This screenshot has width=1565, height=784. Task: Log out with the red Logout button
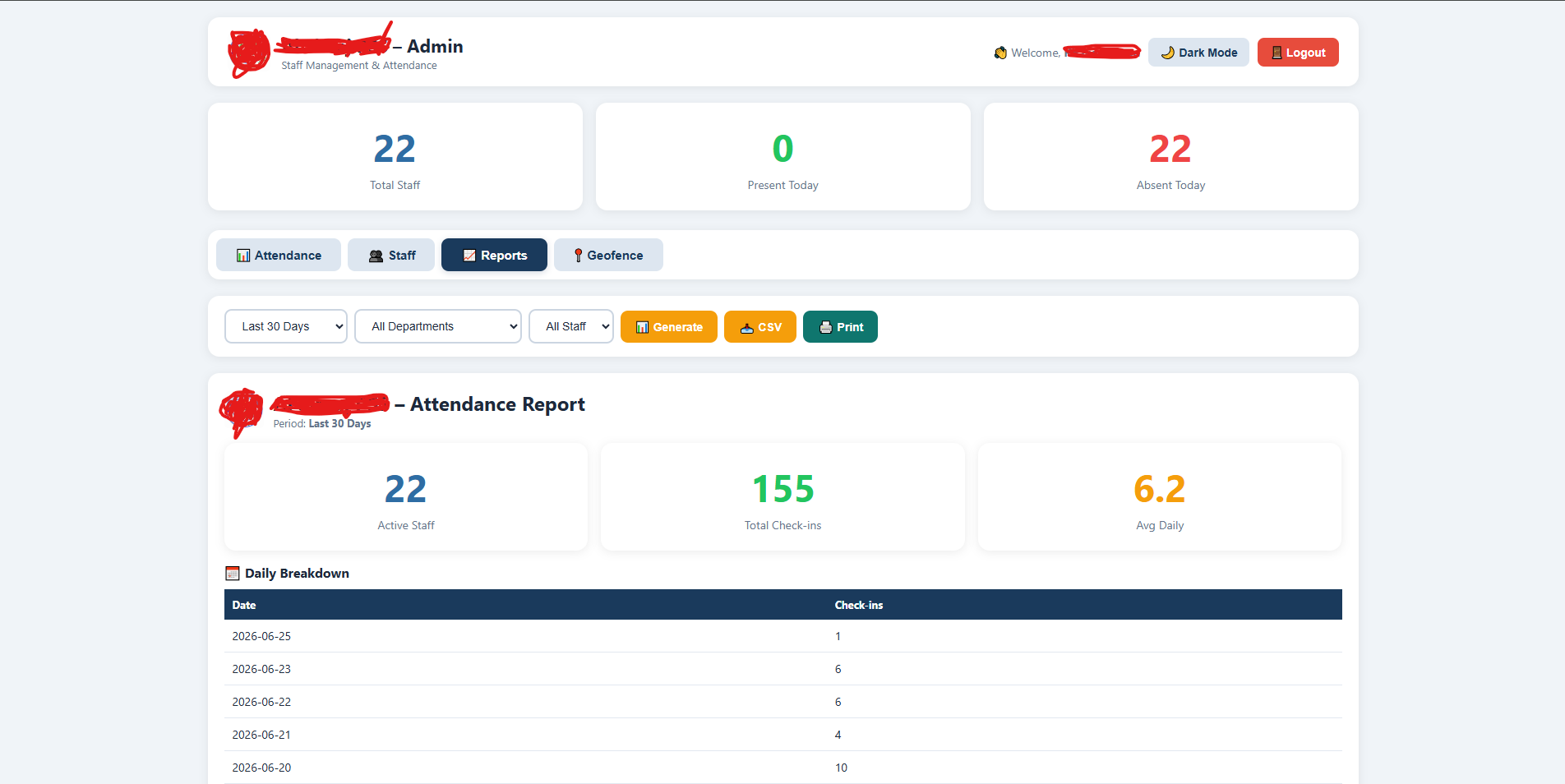pyautogui.click(x=1298, y=53)
